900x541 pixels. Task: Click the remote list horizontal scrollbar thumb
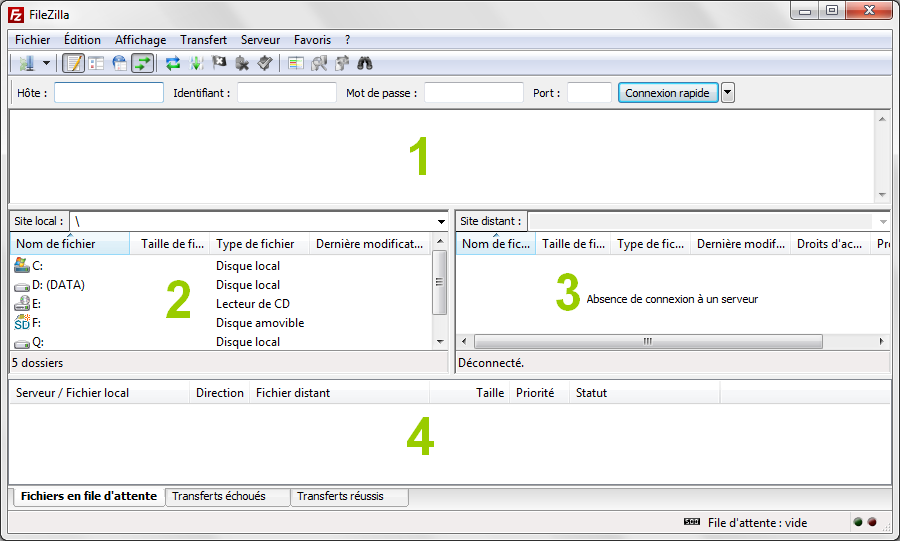[x=648, y=341]
